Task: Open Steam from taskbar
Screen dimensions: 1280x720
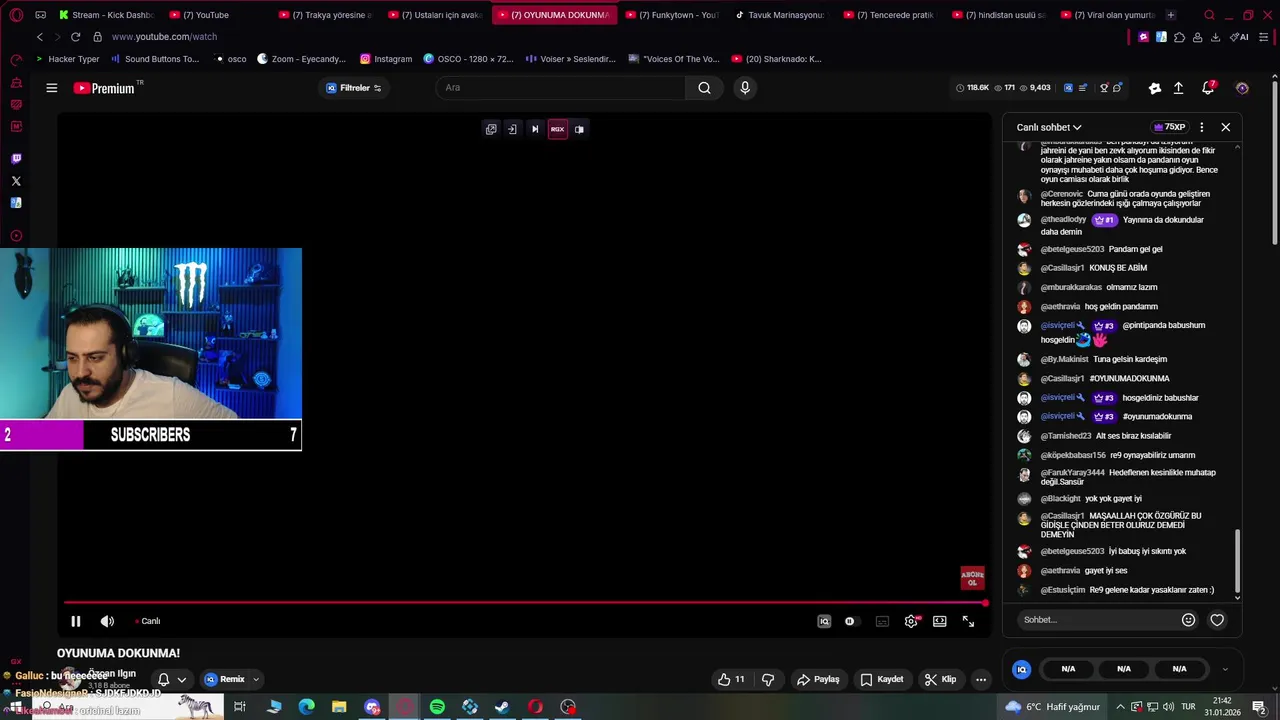Action: coord(502,707)
